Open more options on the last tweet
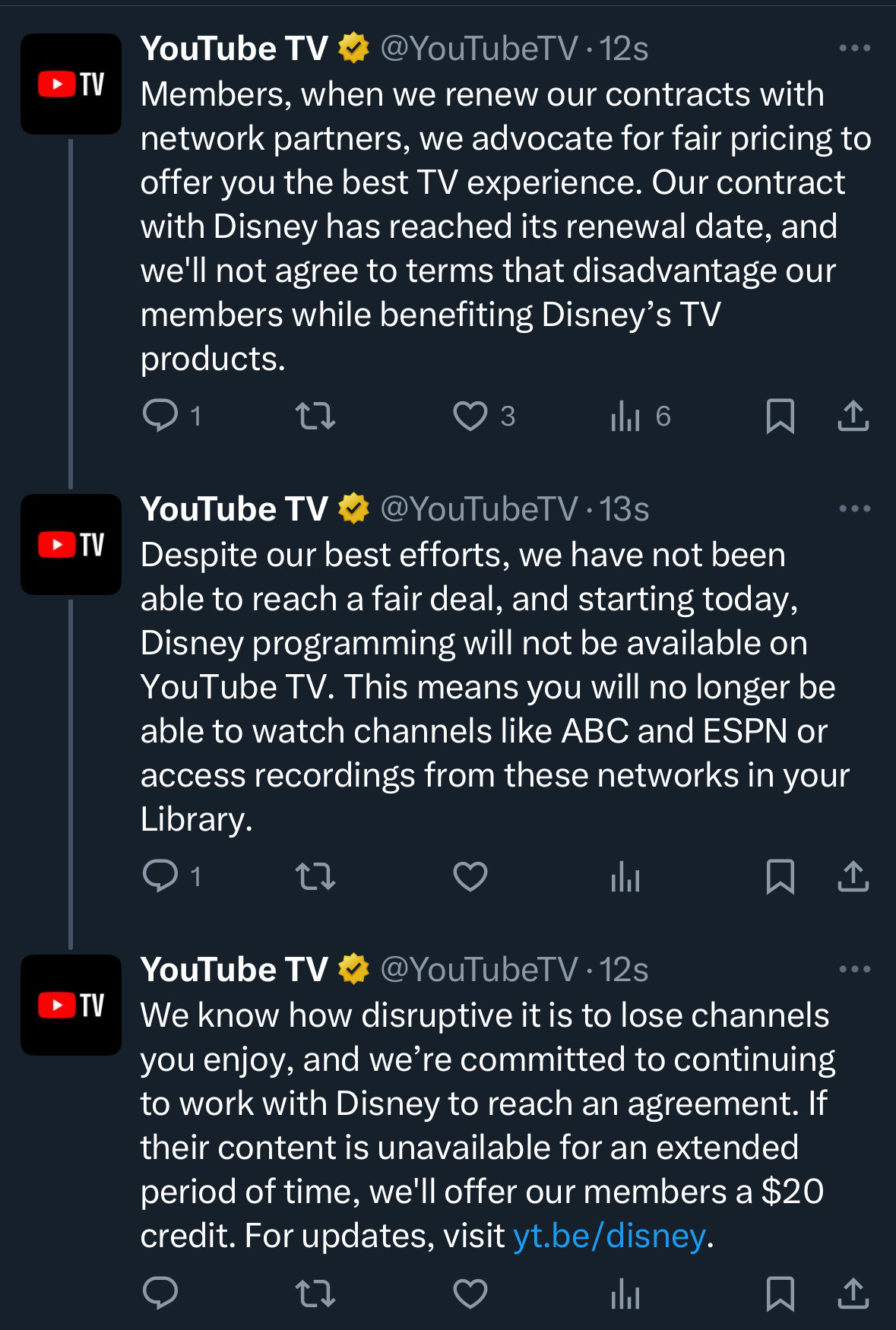Image resolution: width=896 pixels, height=1330 pixels. tap(854, 970)
